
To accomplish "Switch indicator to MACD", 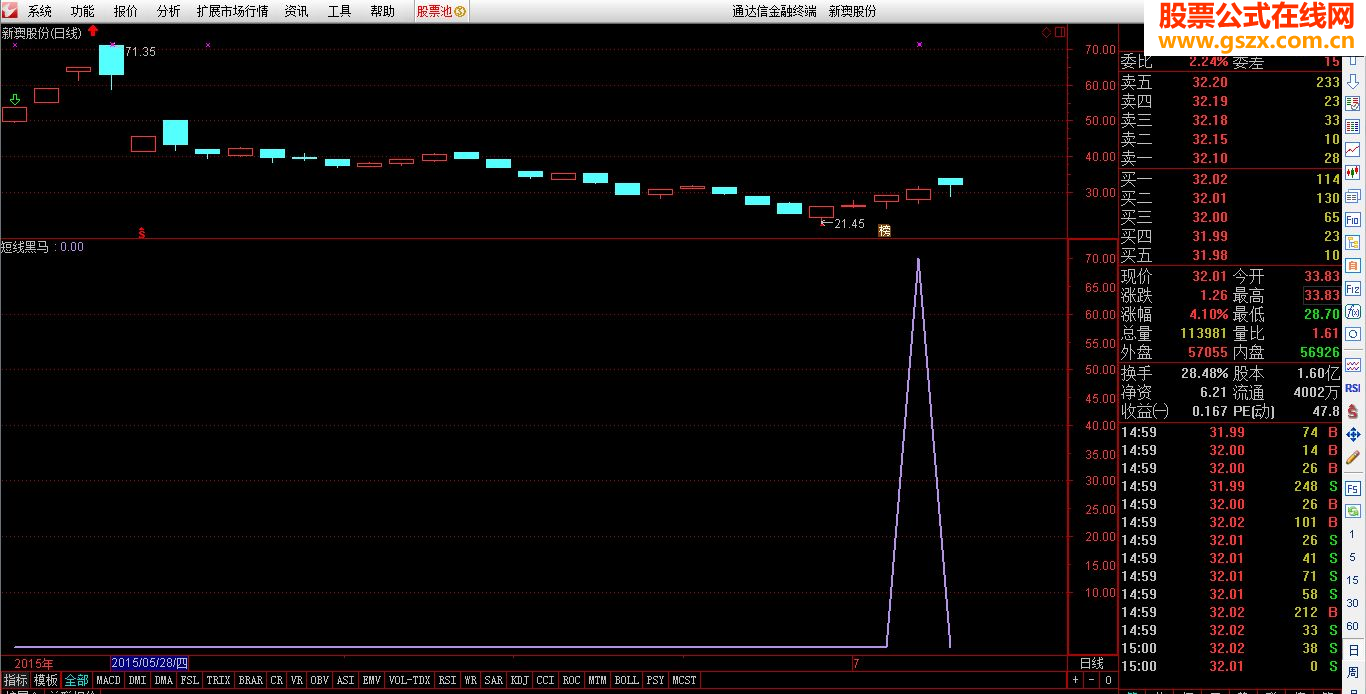I will pos(108,680).
